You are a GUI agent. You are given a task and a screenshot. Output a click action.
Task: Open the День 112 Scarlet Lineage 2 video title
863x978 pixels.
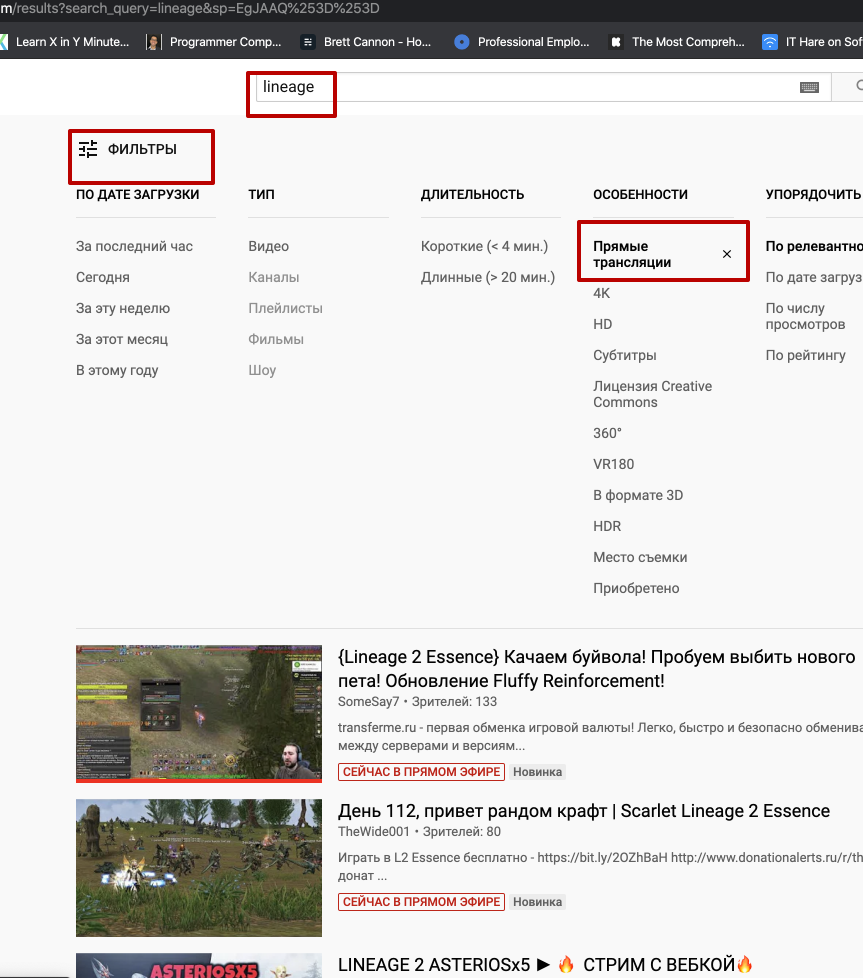[583, 810]
